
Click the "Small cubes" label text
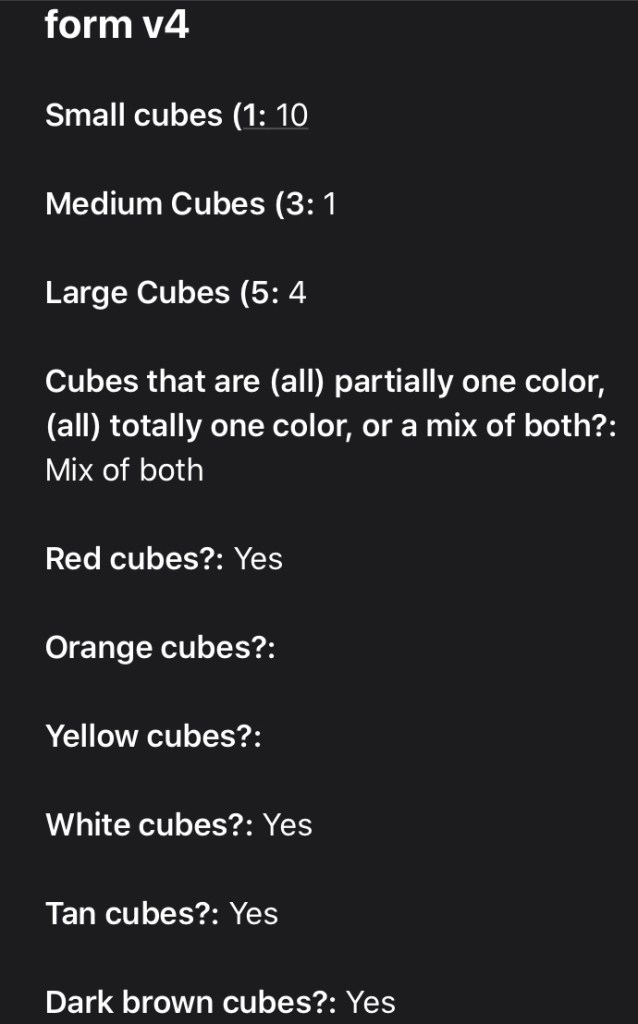pyautogui.click(x=134, y=116)
